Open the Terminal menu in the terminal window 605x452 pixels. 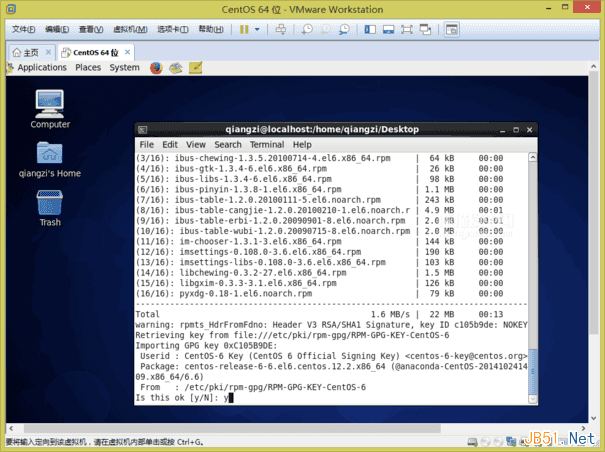[267, 145]
